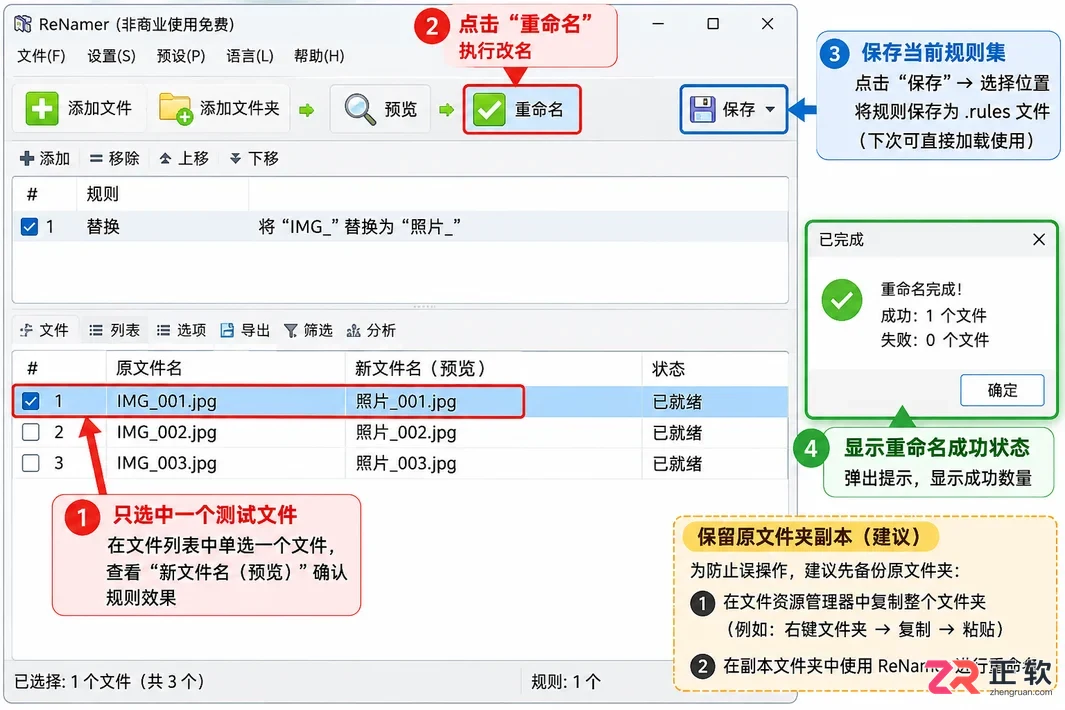Click the 重命名 button label
Viewport: 1065px width, 710px height.
539,109
